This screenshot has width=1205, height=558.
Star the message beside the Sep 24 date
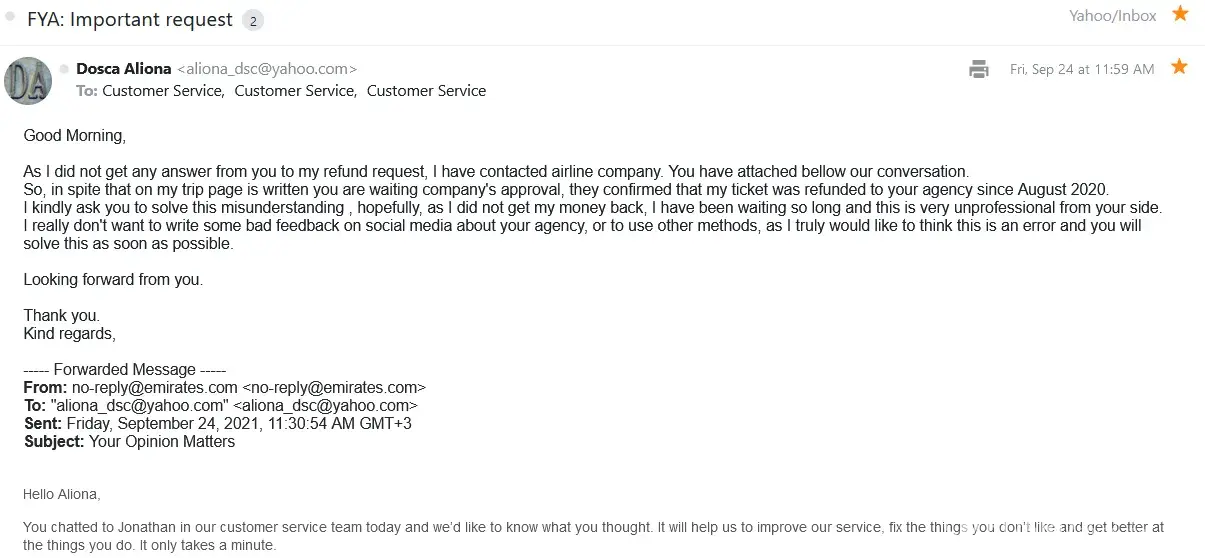(x=1179, y=67)
